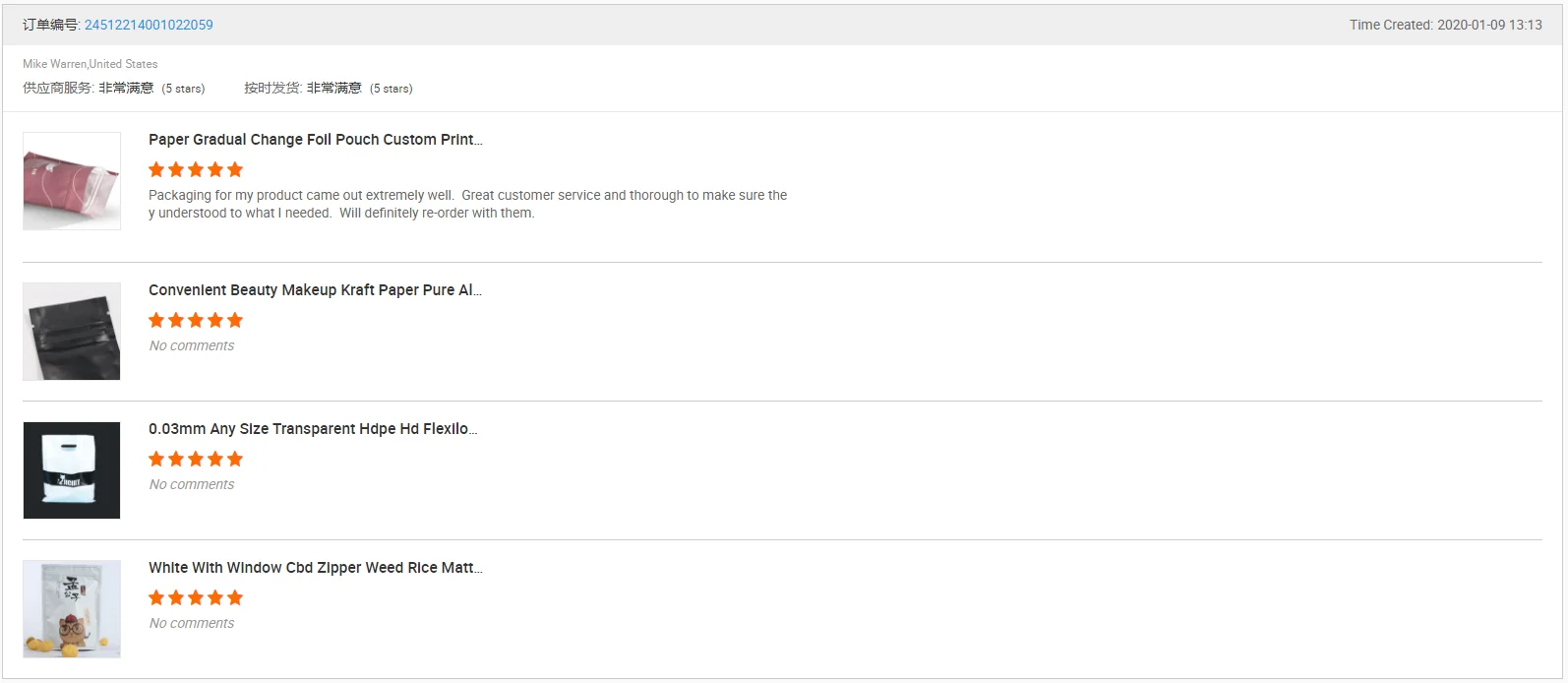Click second star of Zipper Weed rating
This screenshot has height=683, width=1568.
point(176,597)
